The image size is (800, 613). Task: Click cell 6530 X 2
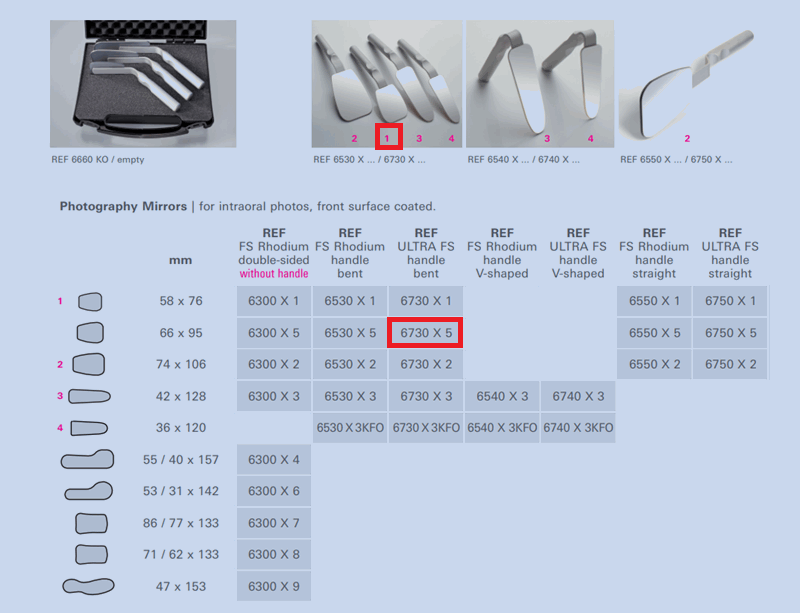(350, 364)
